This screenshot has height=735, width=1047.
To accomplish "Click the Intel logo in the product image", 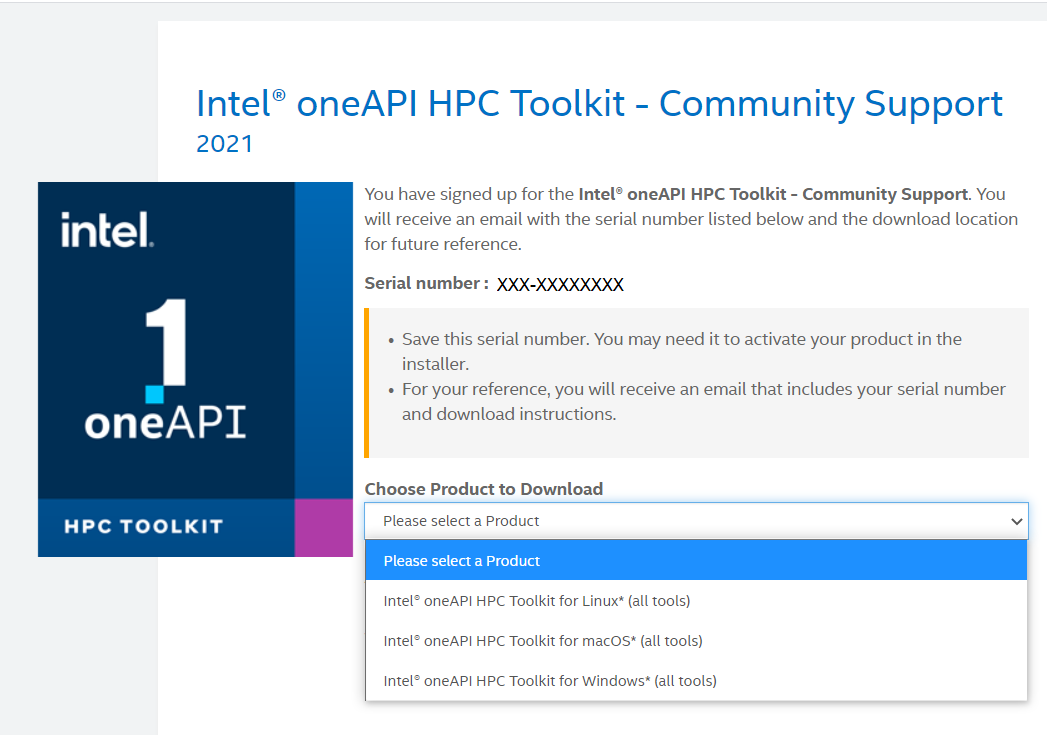I will pyautogui.click(x=106, y=230).
